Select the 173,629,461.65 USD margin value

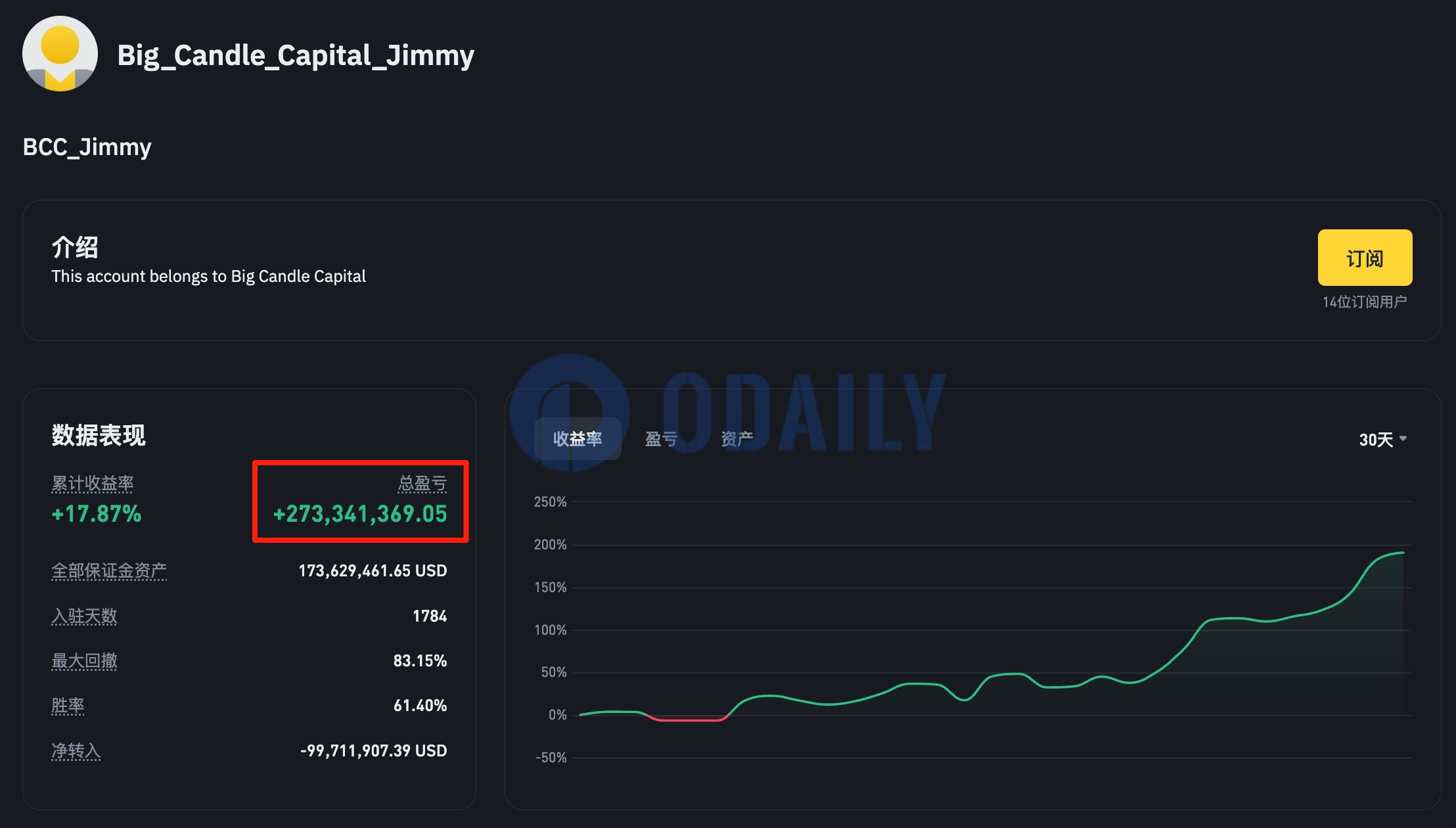(373, 570)
